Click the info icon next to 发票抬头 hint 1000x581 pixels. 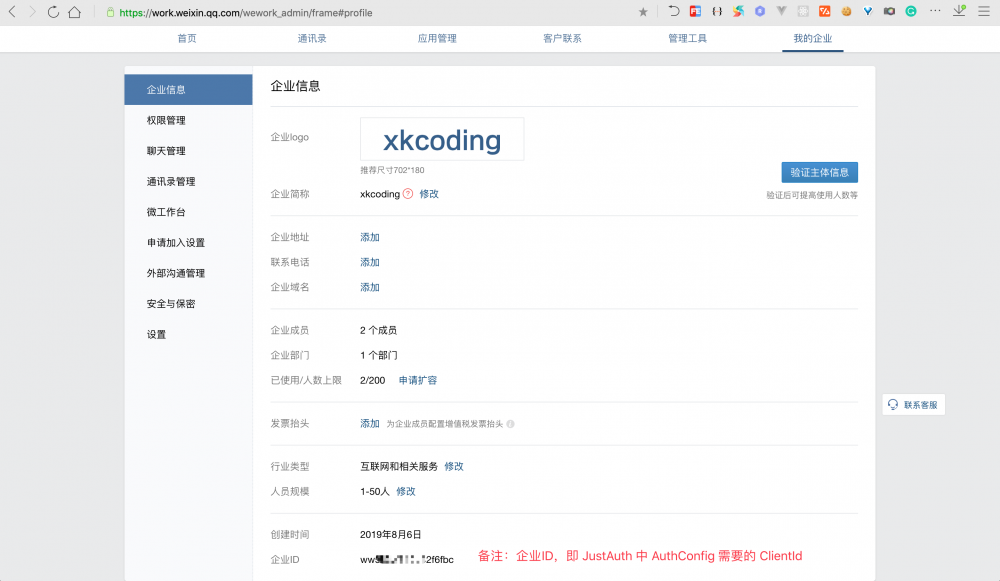(510, 423)
